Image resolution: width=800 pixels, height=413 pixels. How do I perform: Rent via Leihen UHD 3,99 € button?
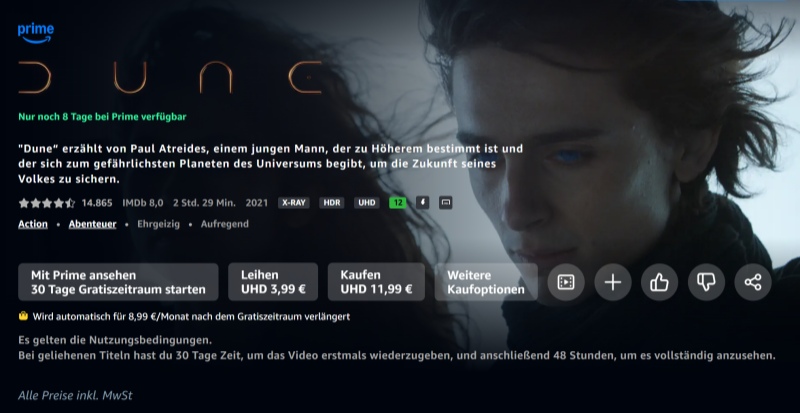pyautogui.click(x=273, y=282)
